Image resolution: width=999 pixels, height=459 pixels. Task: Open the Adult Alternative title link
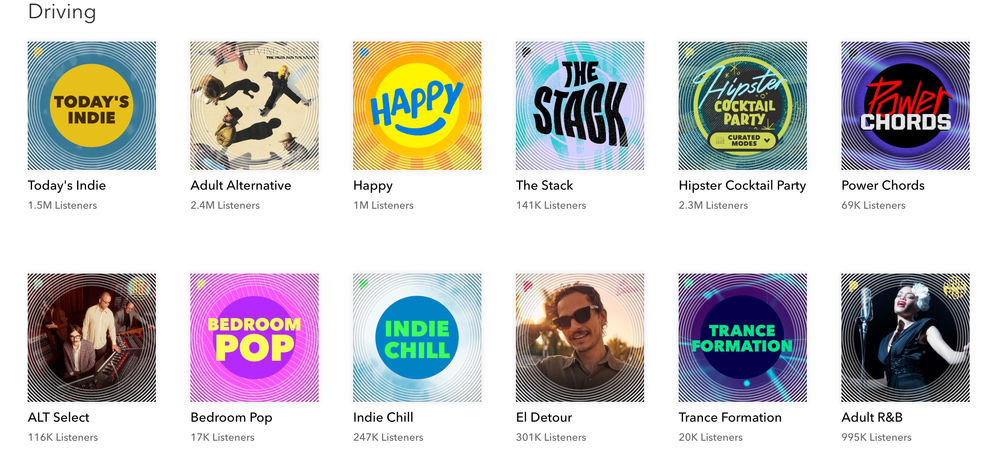241,185
